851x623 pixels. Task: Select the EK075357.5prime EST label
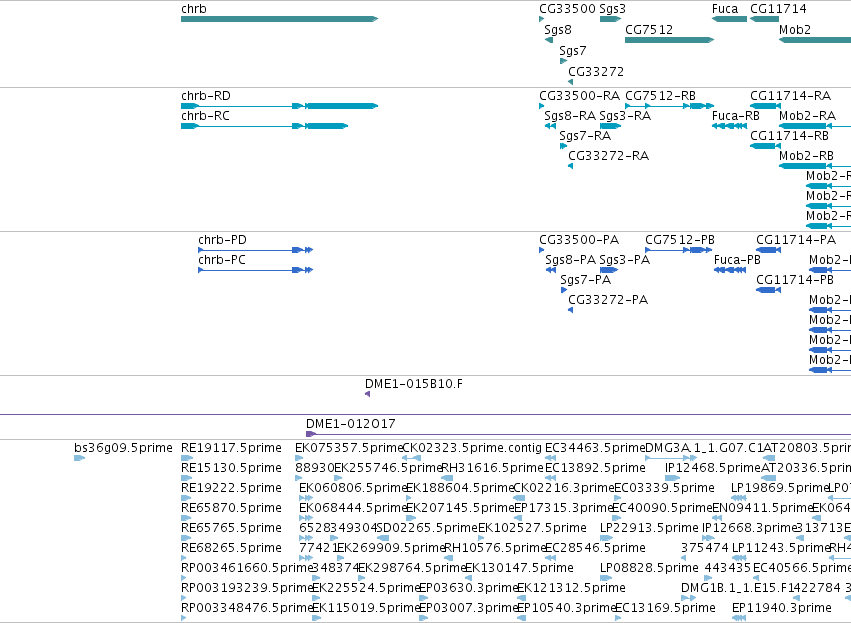coord(349,448)
